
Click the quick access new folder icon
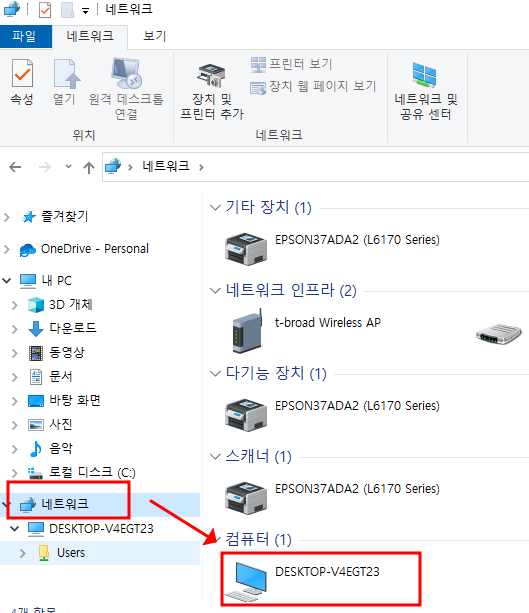point(67,10)
